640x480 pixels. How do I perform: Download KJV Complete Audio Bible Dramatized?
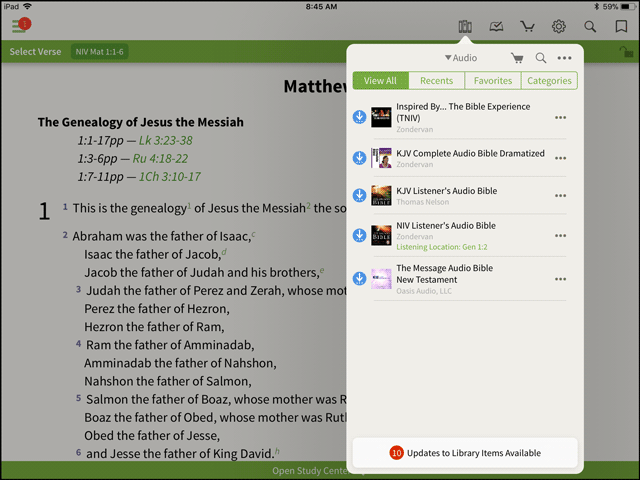[x=359, y=158]
